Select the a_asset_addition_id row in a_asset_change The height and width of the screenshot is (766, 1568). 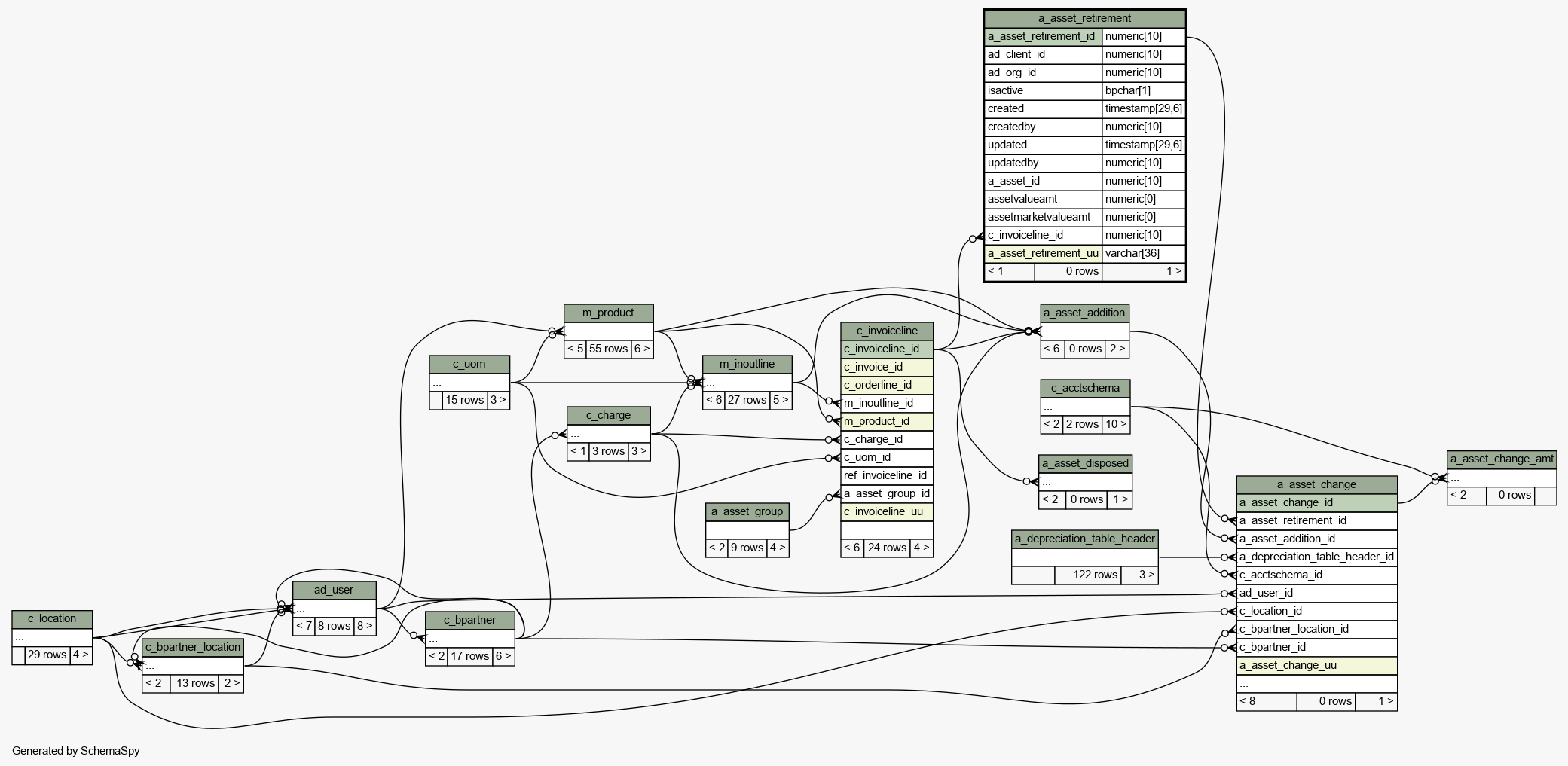tap(1316, 539)
